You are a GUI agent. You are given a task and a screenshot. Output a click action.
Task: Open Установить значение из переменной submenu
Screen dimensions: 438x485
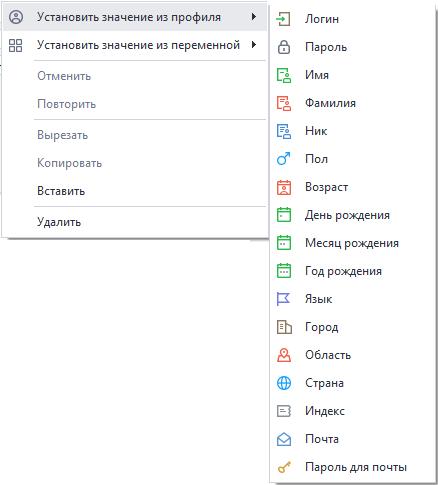134,45
